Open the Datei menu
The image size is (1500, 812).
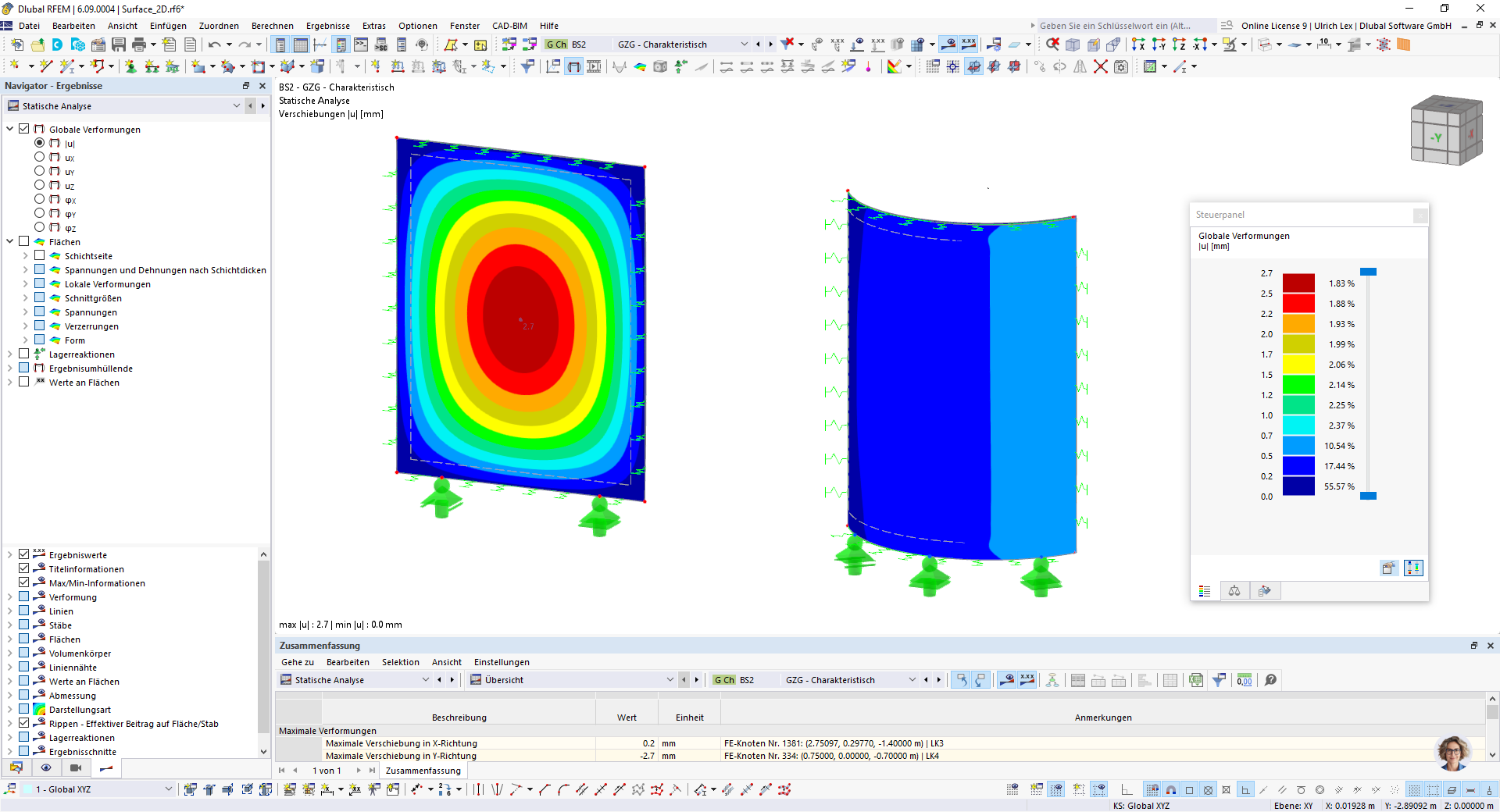[29, 26]
